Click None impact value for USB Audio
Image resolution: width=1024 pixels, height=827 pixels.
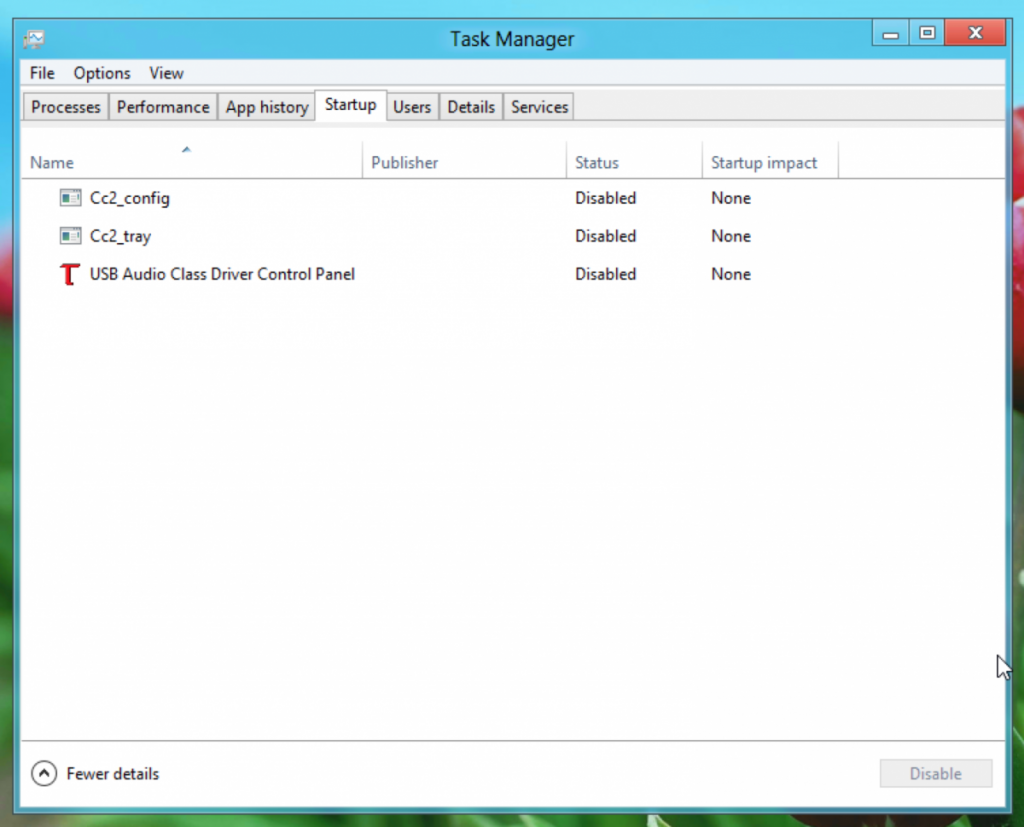pos(731,274)
